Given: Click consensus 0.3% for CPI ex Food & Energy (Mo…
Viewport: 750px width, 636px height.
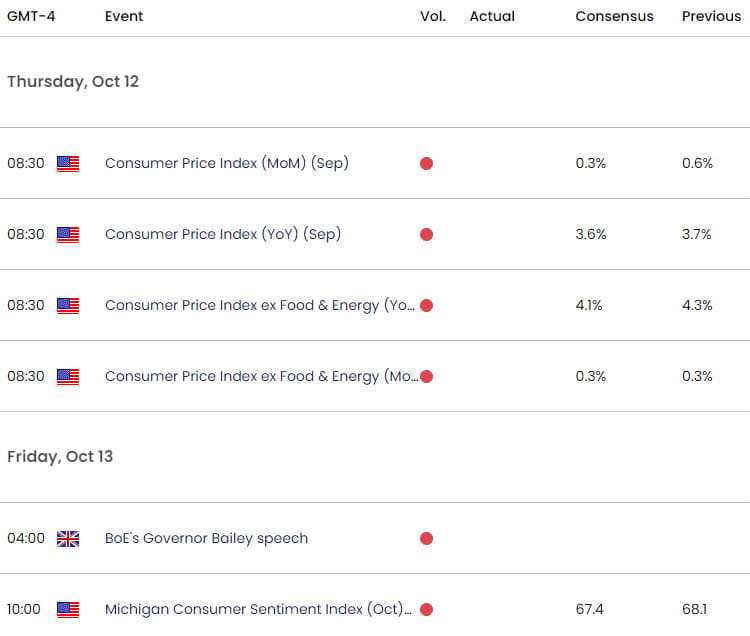Looking at the screenshot, I should coord(591,376).
